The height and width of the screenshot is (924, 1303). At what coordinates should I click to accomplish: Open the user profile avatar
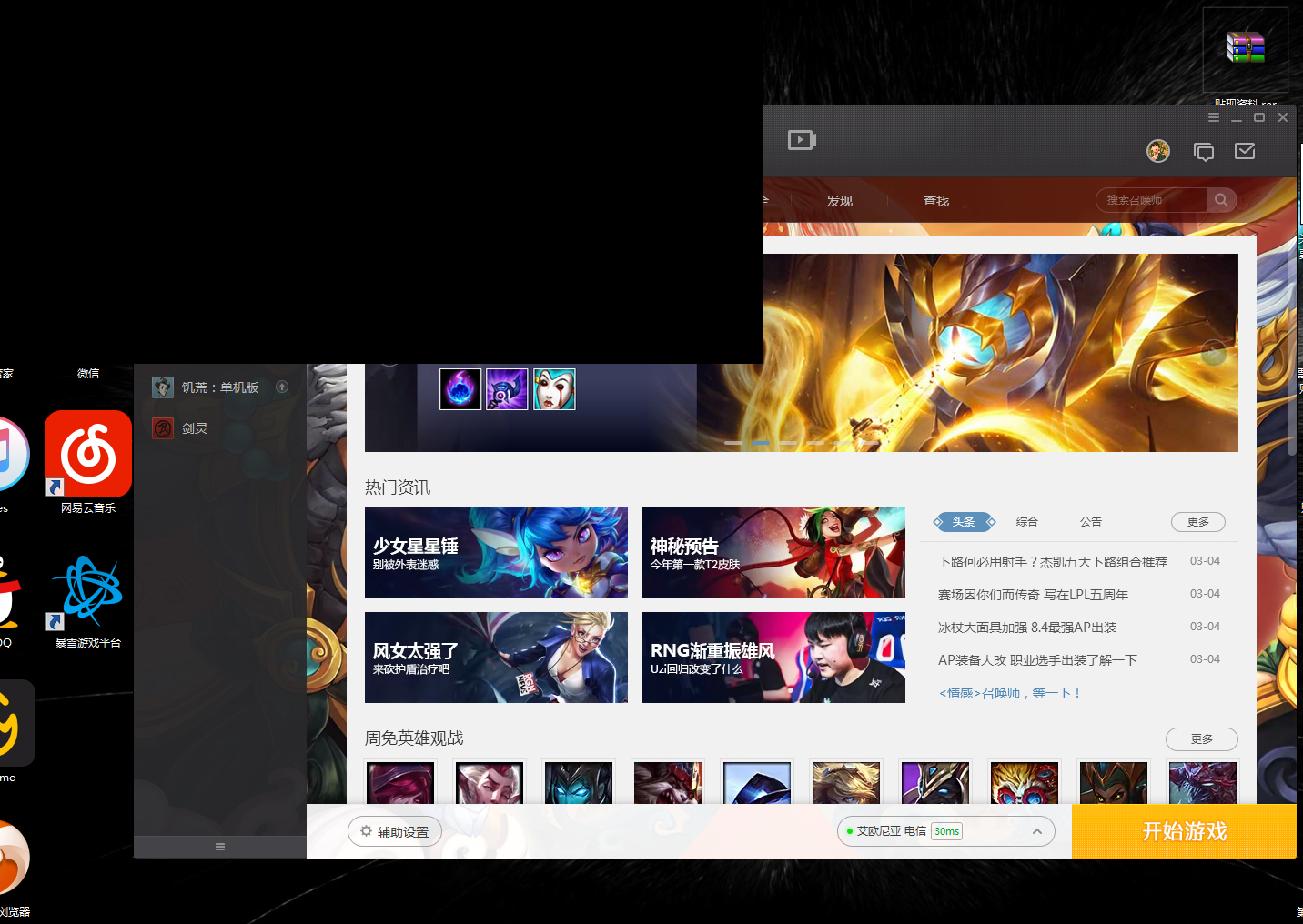[1158, 151]
